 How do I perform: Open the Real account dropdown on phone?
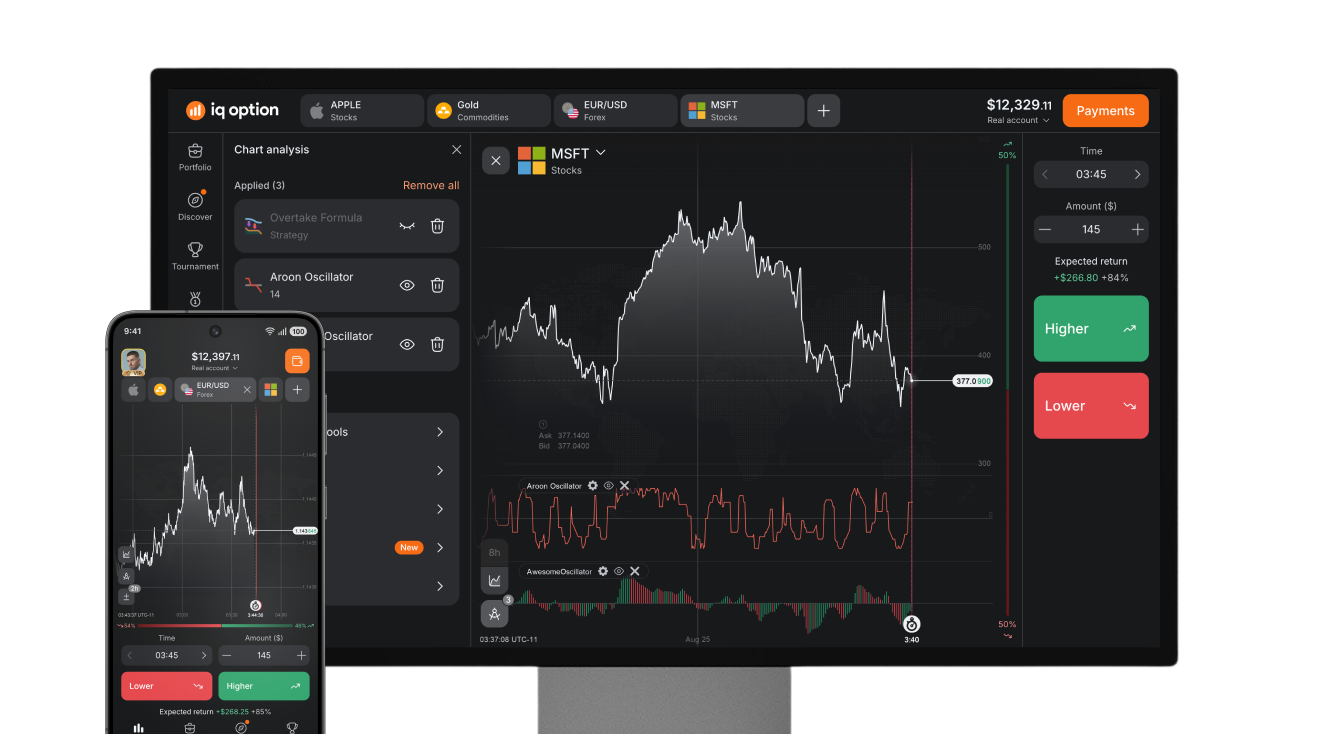215,368
